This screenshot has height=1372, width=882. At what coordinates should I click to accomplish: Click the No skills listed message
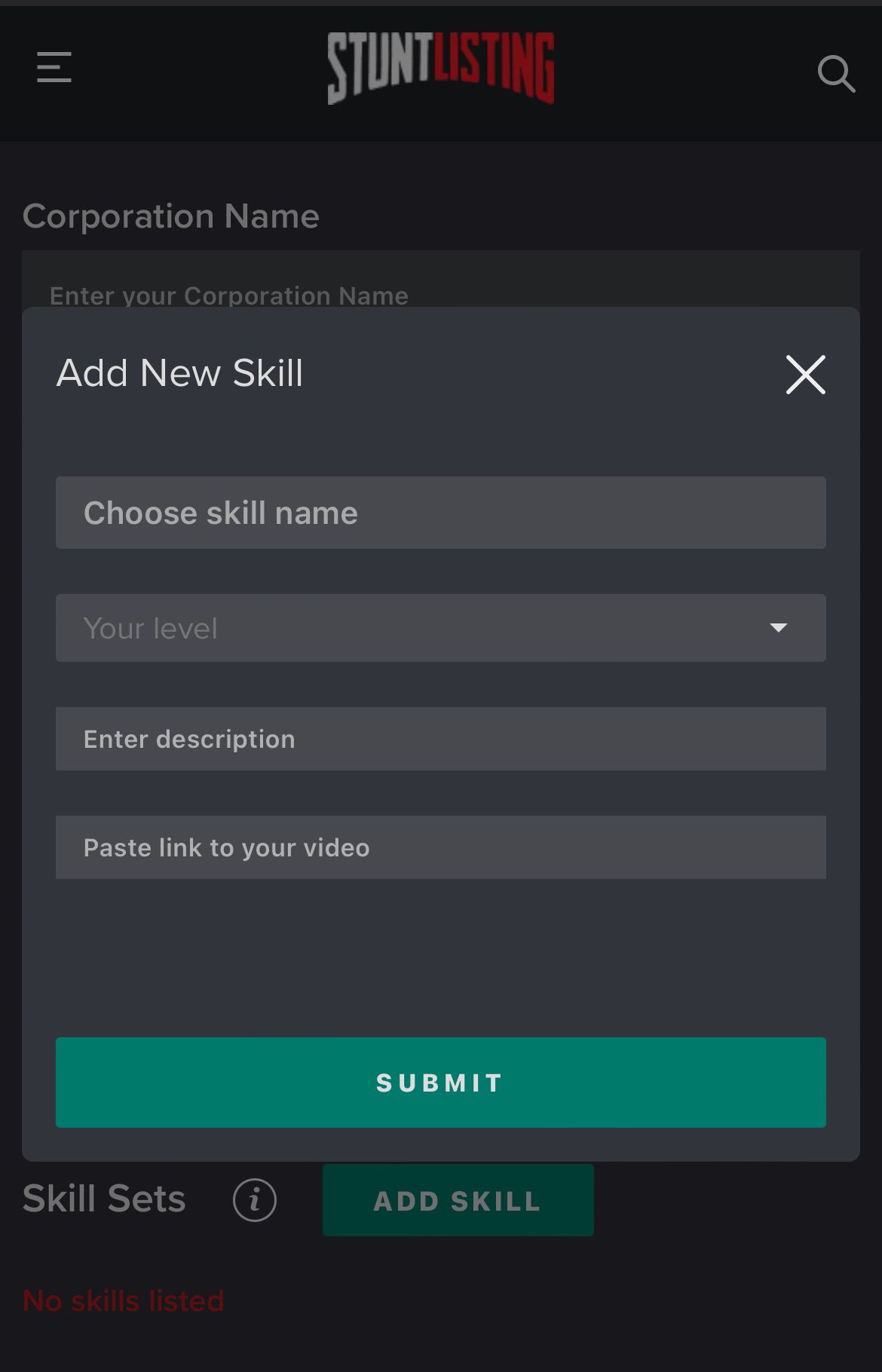[x=124, y=1301]
